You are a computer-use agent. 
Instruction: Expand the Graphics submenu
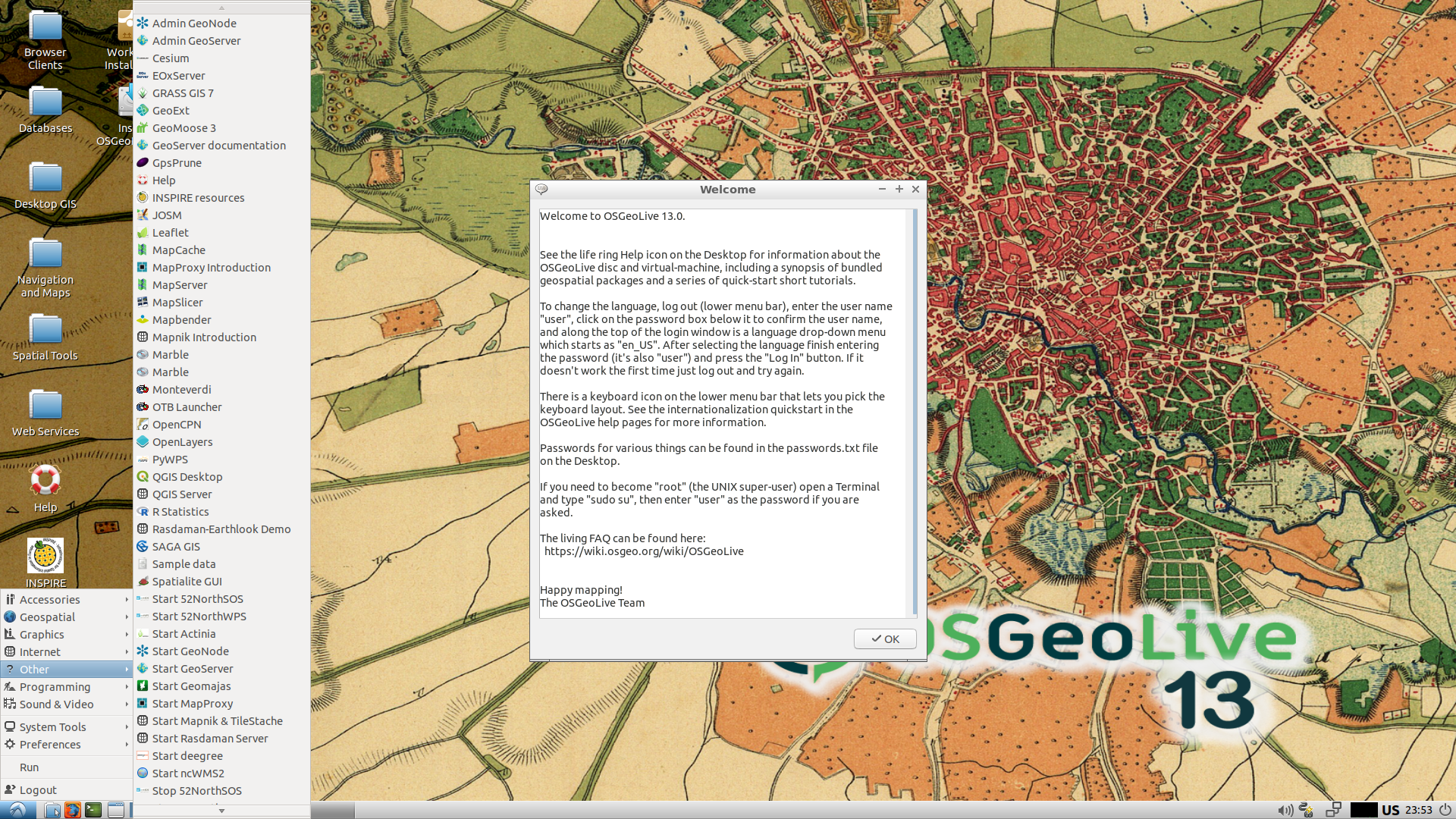67,634
